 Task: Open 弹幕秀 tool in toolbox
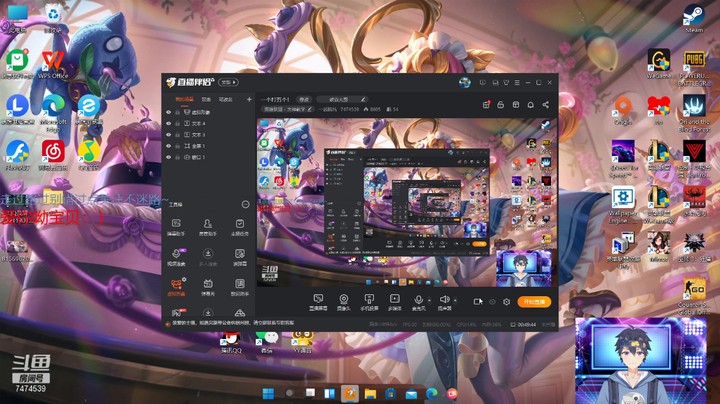point(208,287)
